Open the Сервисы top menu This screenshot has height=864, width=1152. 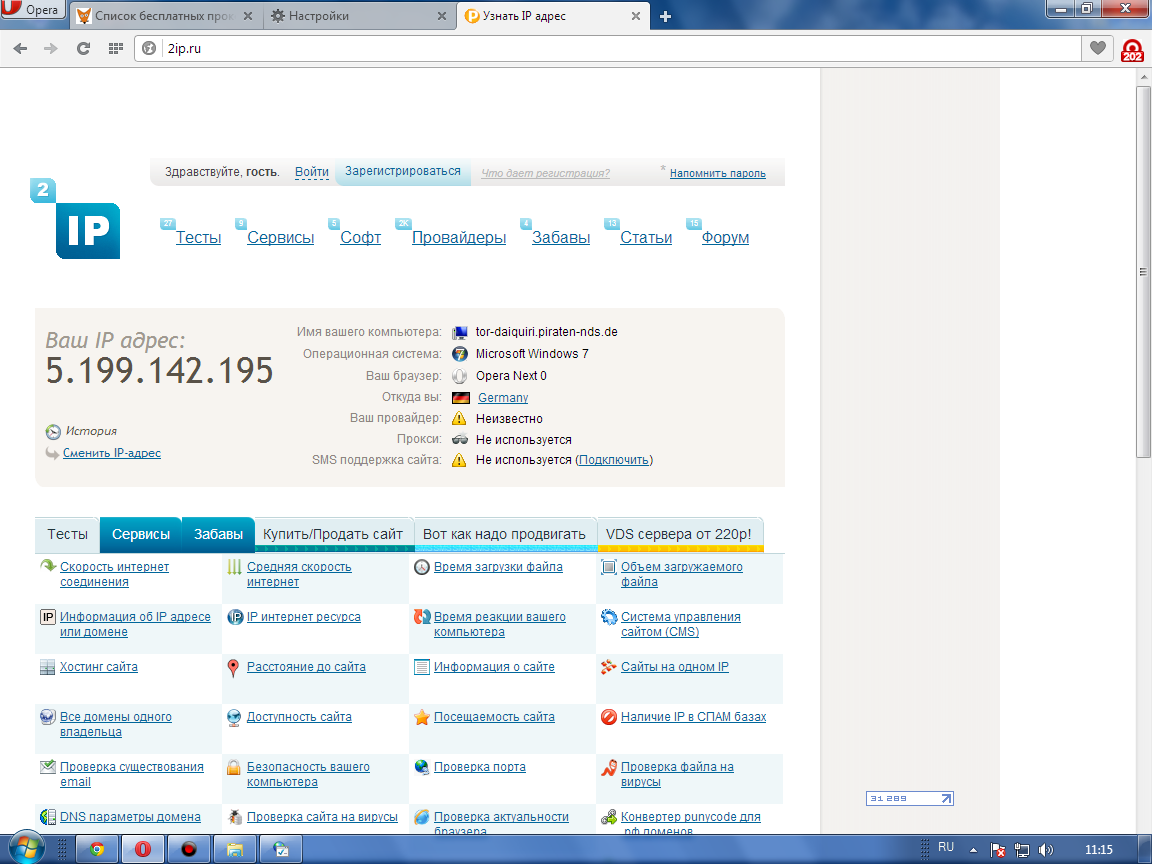click(x=281, y=237)
